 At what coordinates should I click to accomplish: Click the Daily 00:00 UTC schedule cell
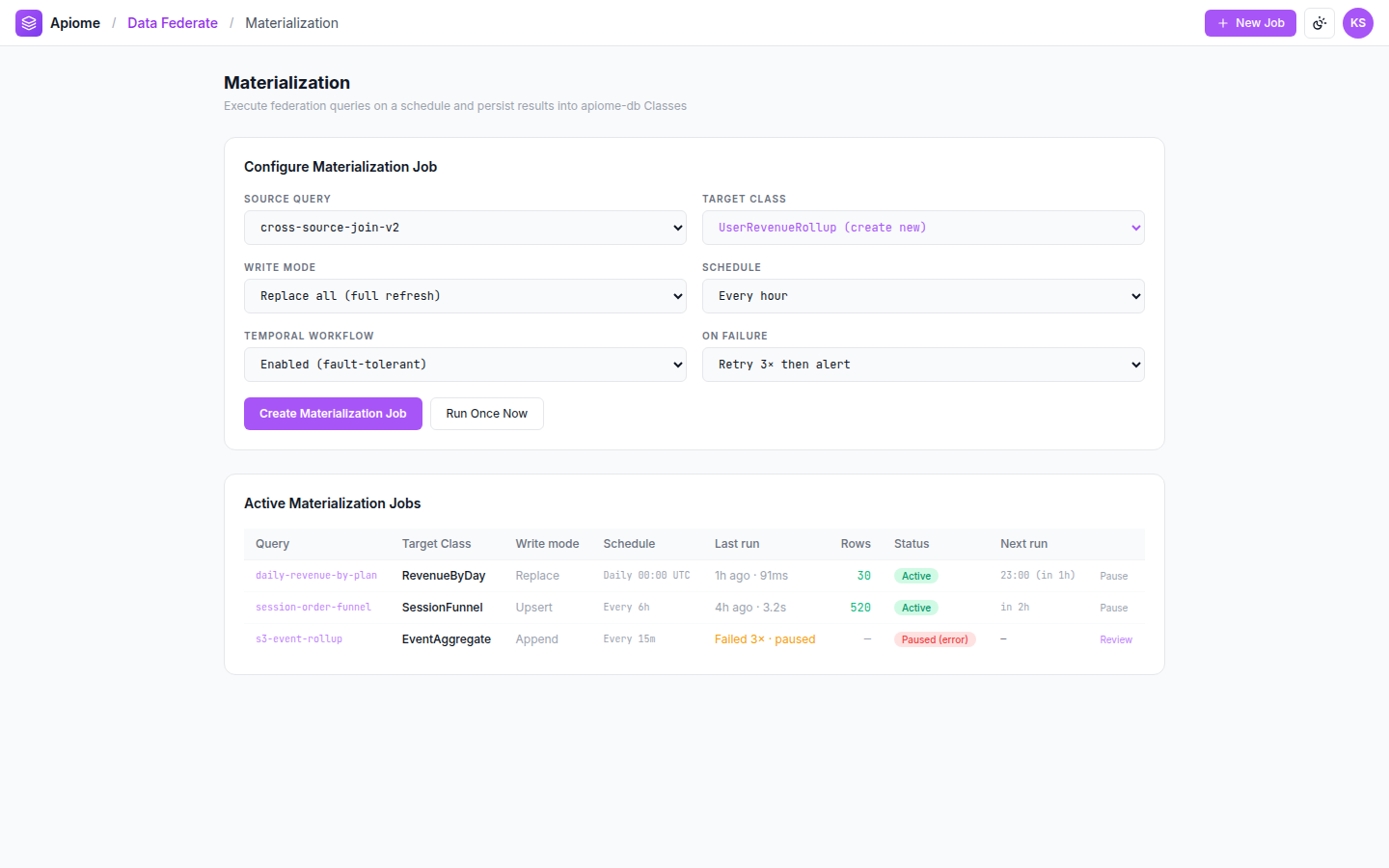click(647, 576)
